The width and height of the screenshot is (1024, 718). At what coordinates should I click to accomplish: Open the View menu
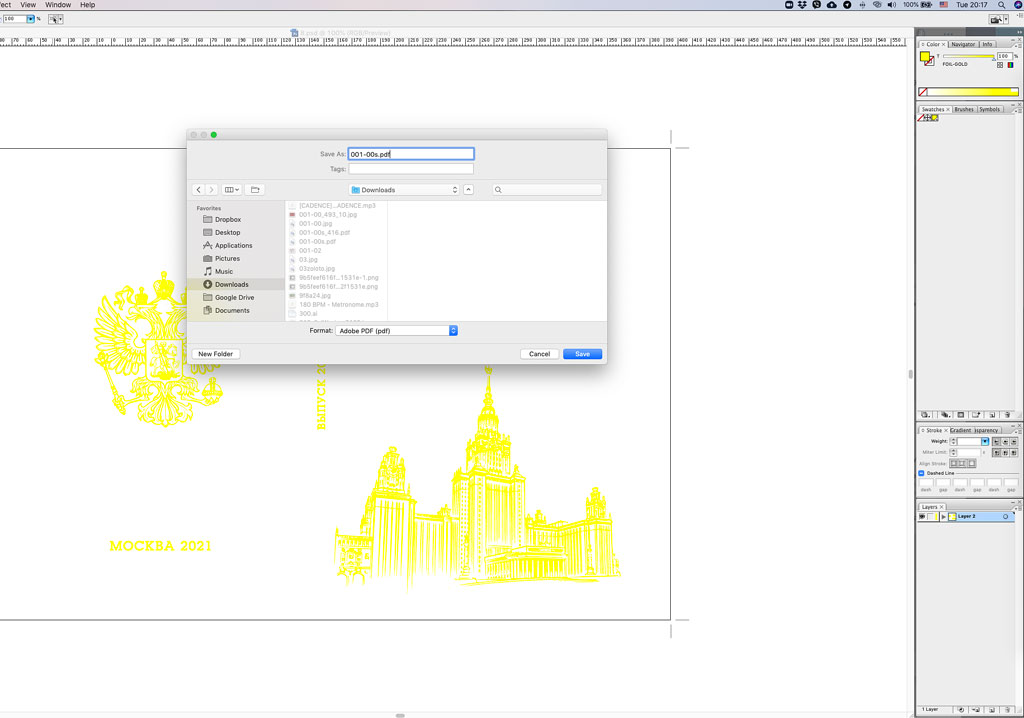(28, 5)
